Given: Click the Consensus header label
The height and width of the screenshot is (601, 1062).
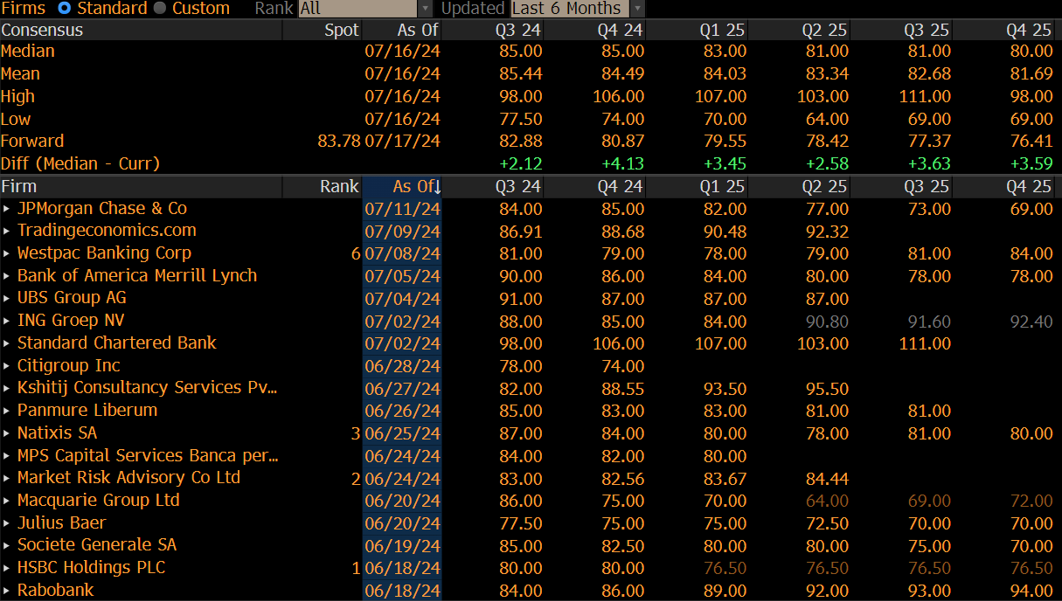Looking at the screenshot, I should 42,30.
